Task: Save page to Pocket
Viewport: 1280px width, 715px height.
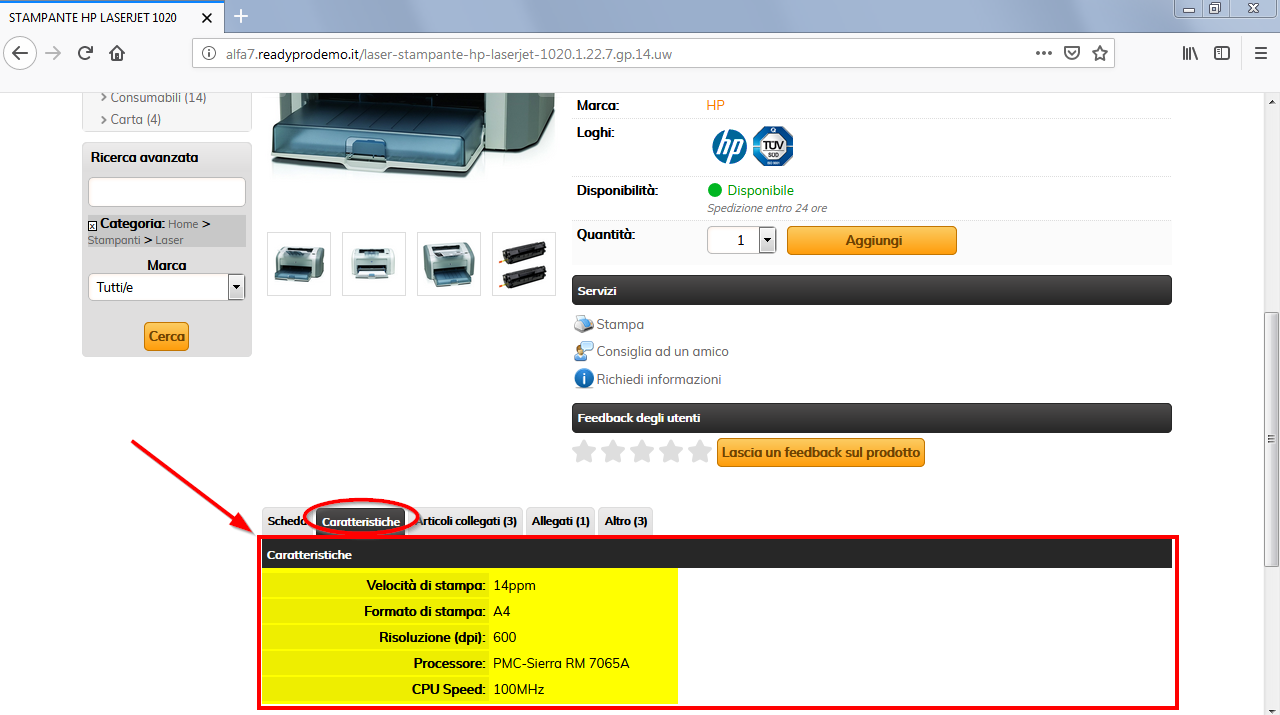Action: coord(1071,53)
